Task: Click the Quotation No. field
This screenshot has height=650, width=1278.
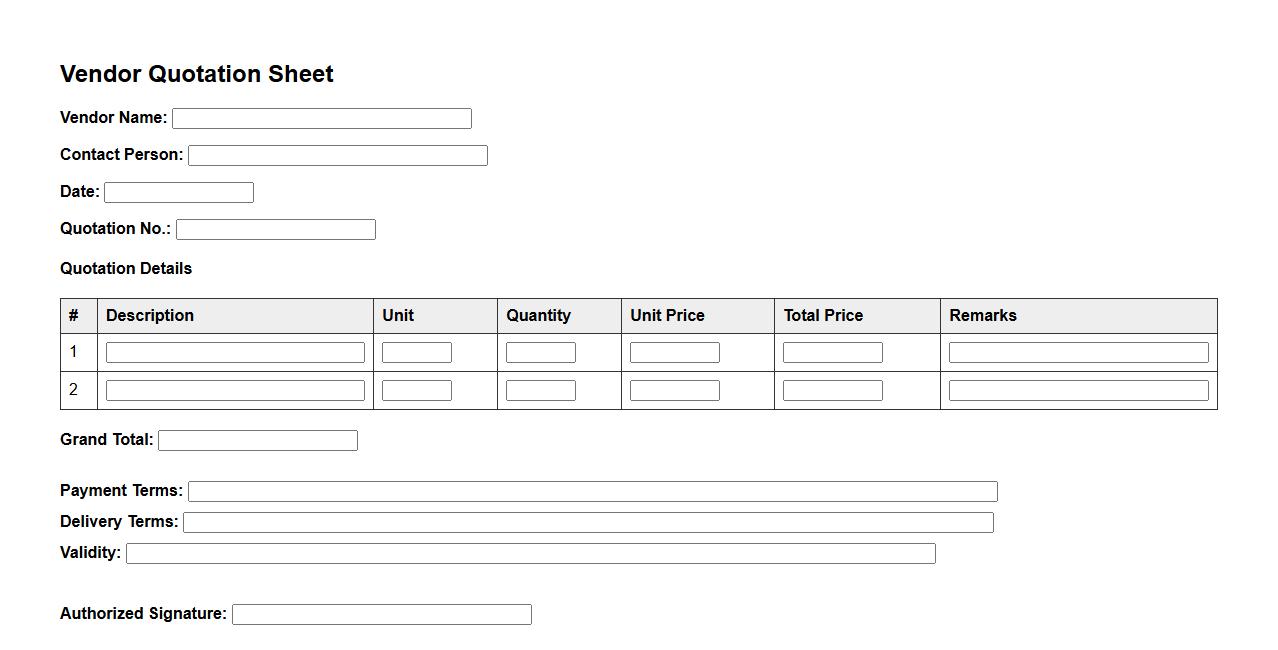Action: [x=275, y=229]
